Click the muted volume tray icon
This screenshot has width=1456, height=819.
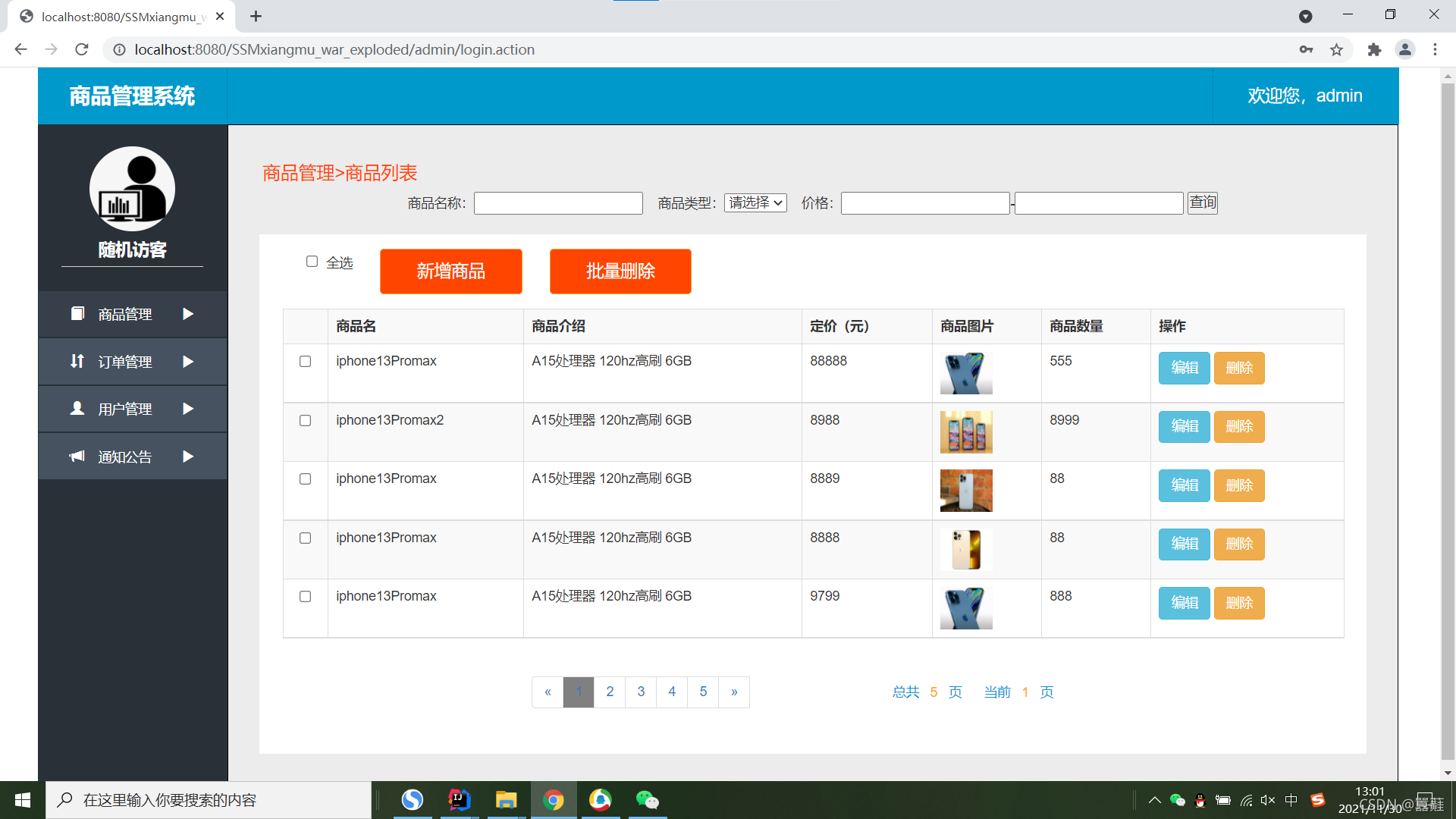[1268, 800]
